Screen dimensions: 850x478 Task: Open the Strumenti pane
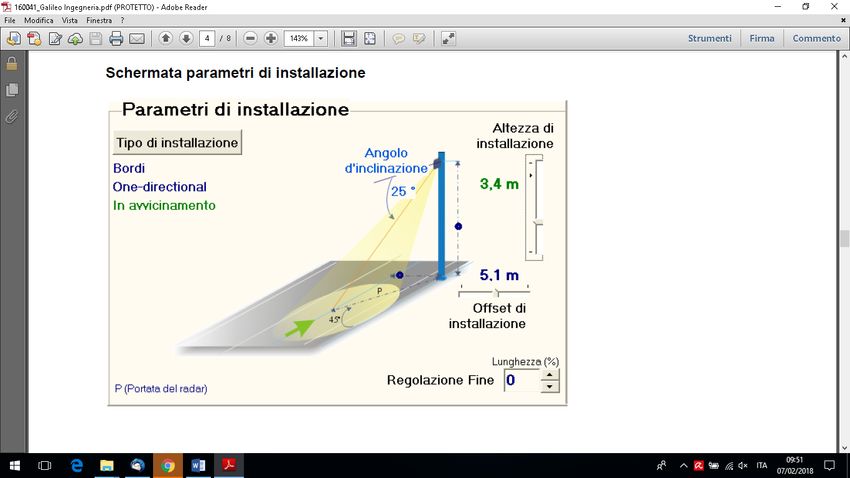[709, 38]
